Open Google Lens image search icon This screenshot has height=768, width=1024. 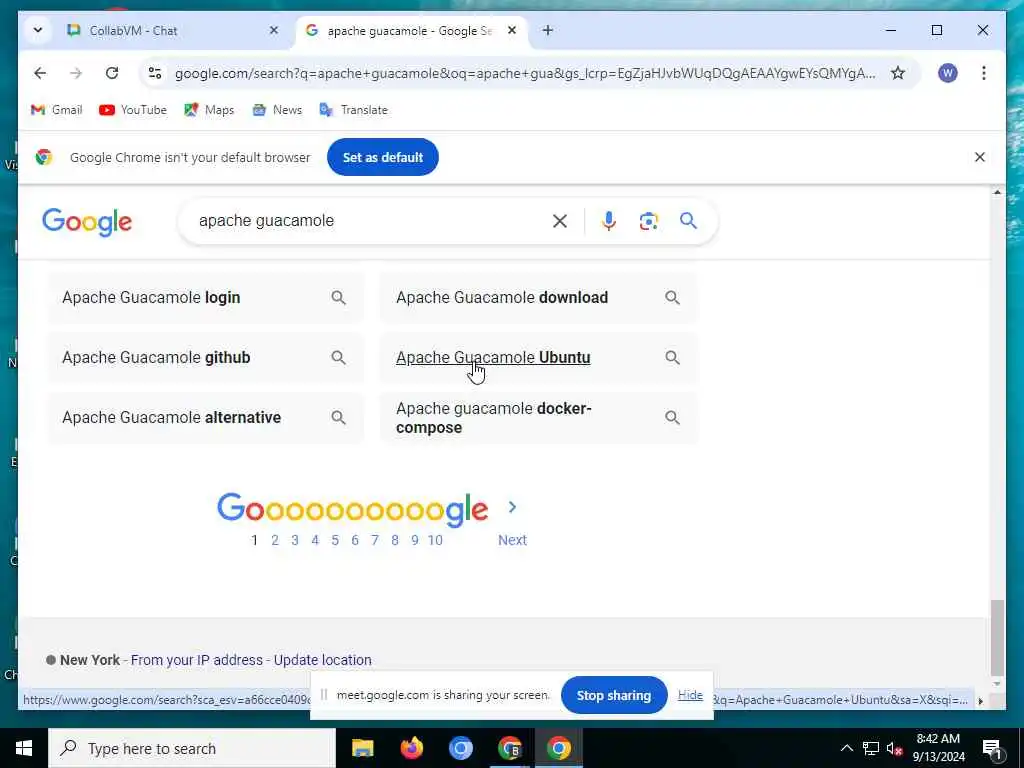point(648,221)
